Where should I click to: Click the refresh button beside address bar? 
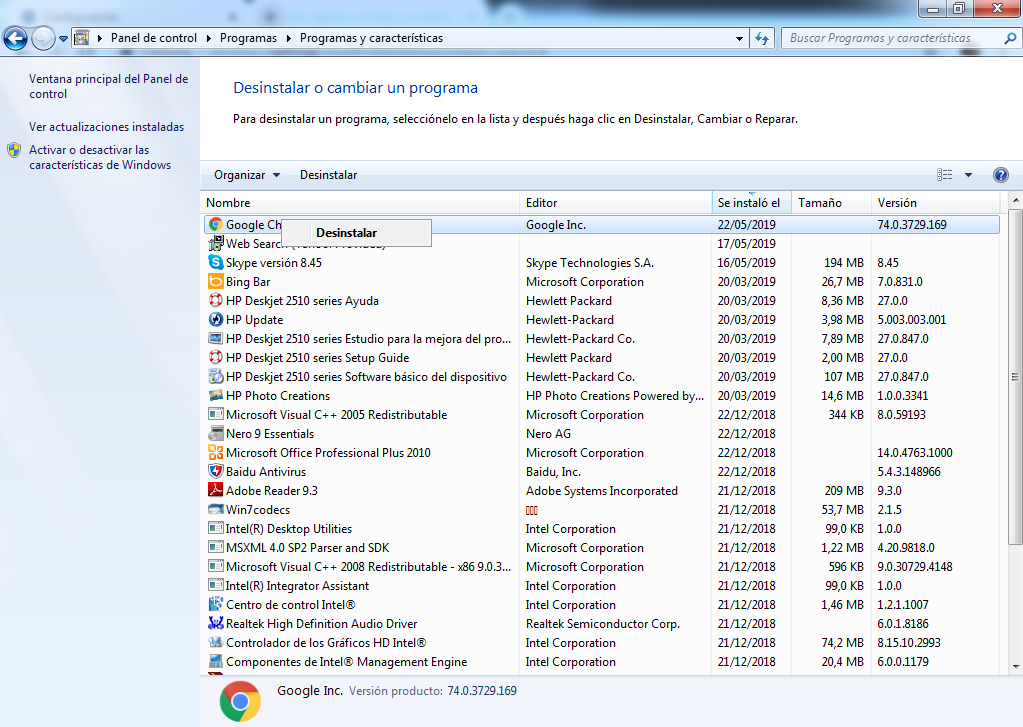coord(761,39)
